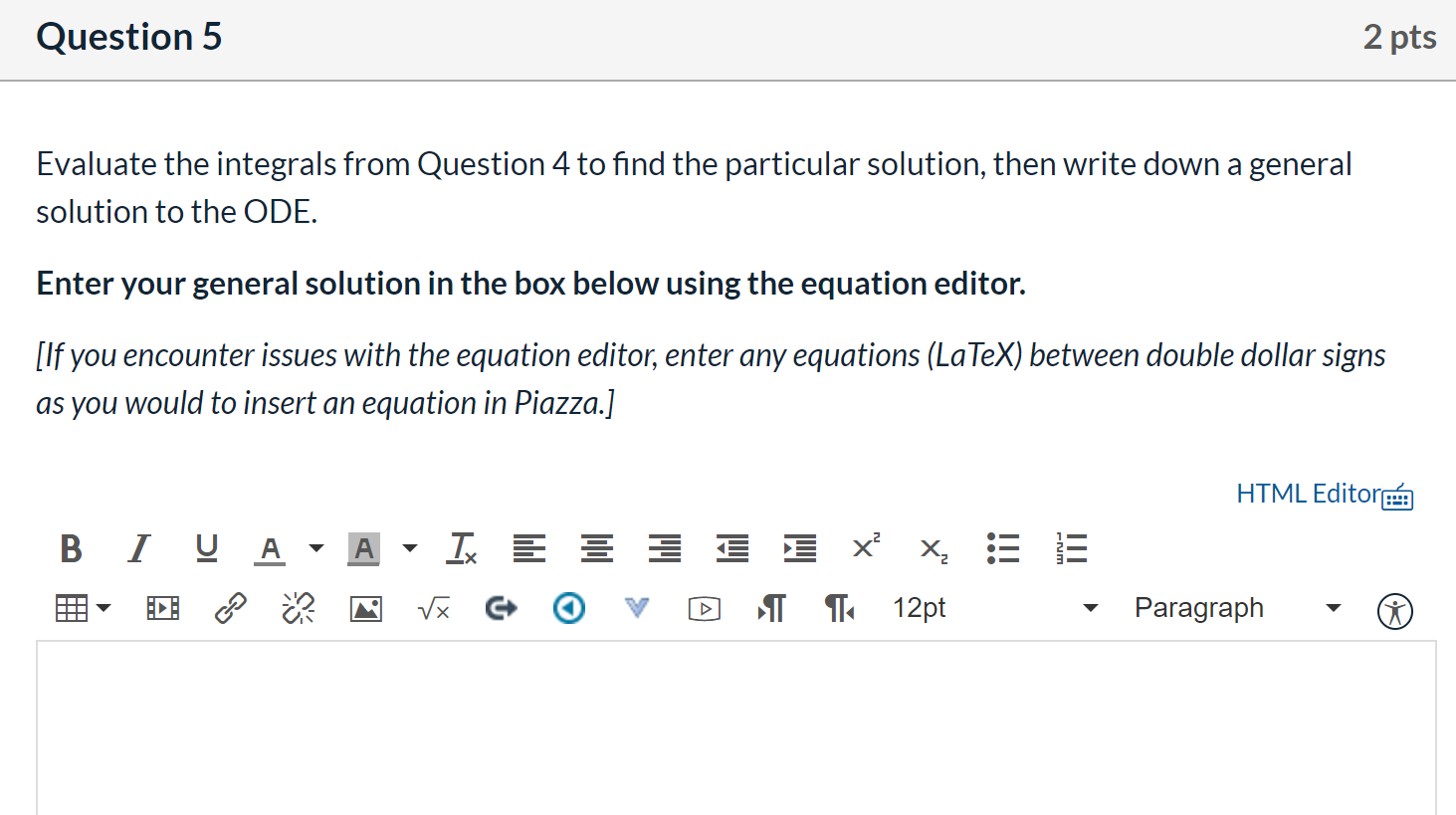
Task: Set left-to-right text direction
Action: tap(771, 608)
